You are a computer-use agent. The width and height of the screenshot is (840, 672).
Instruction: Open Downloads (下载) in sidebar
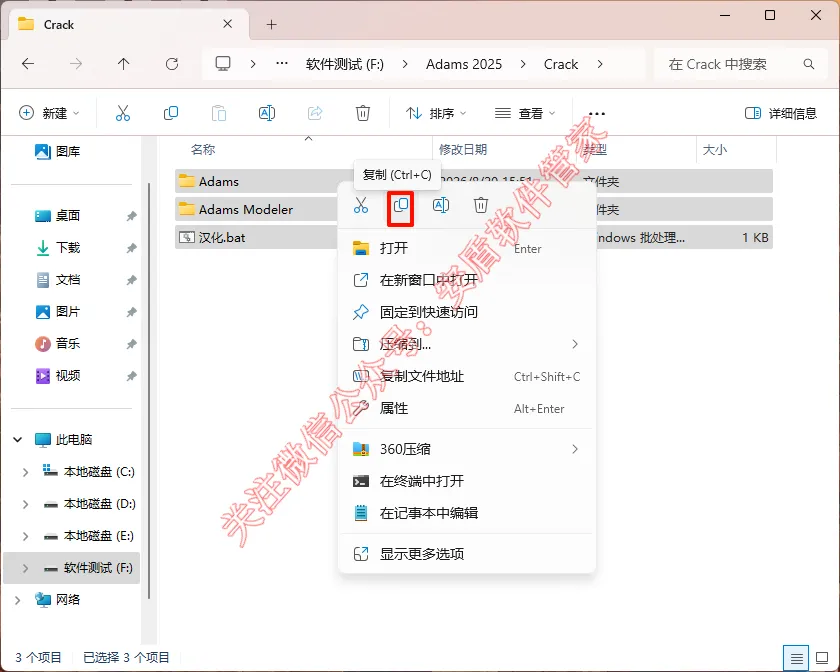pos(57,248)
